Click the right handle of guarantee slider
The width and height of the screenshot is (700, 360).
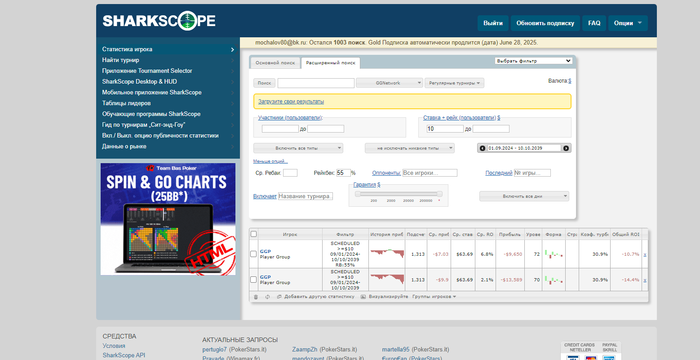click(440, 194)
